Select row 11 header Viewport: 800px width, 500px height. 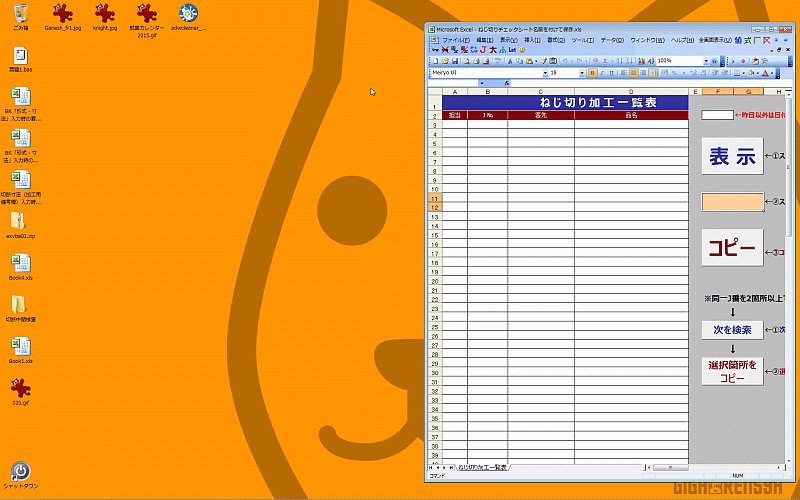[435, 198]
